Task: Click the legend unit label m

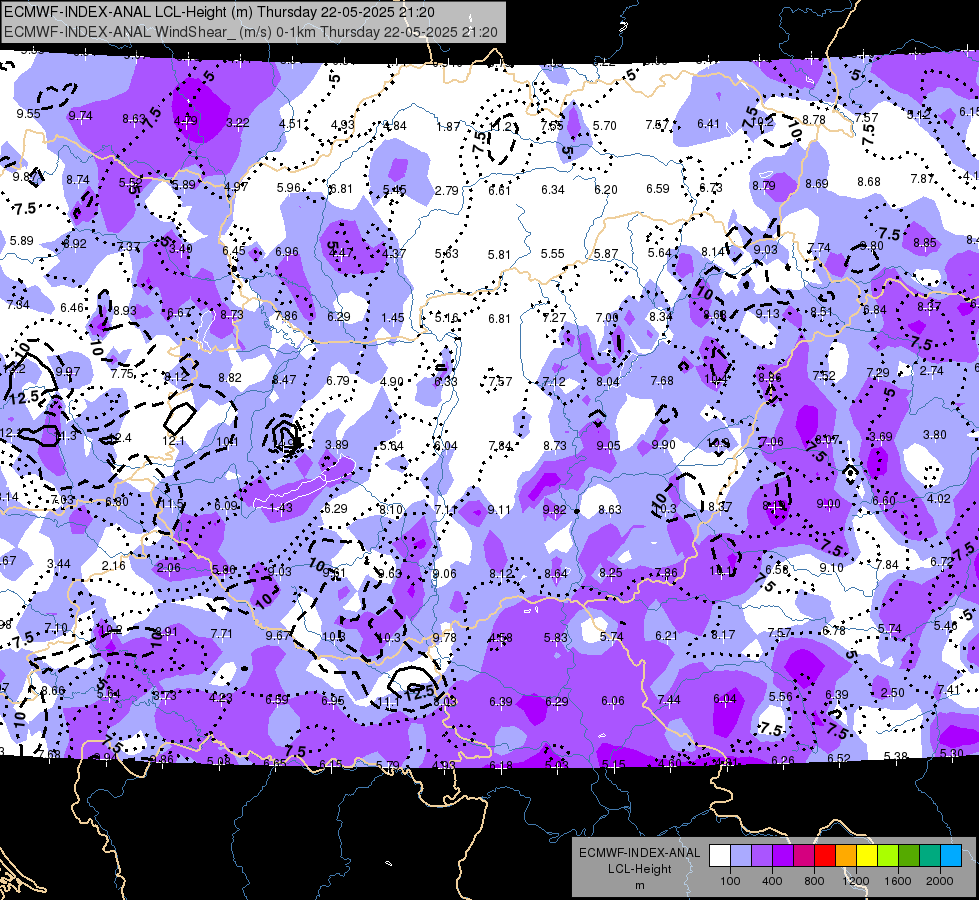Action: click(639, 886)
